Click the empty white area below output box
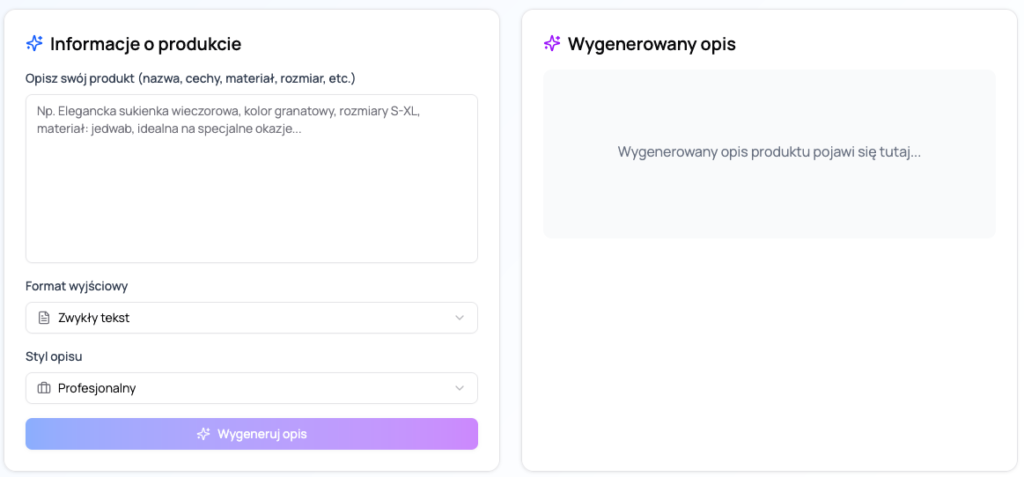Viewport: 1024px width, 477px height. coord(768,350)
